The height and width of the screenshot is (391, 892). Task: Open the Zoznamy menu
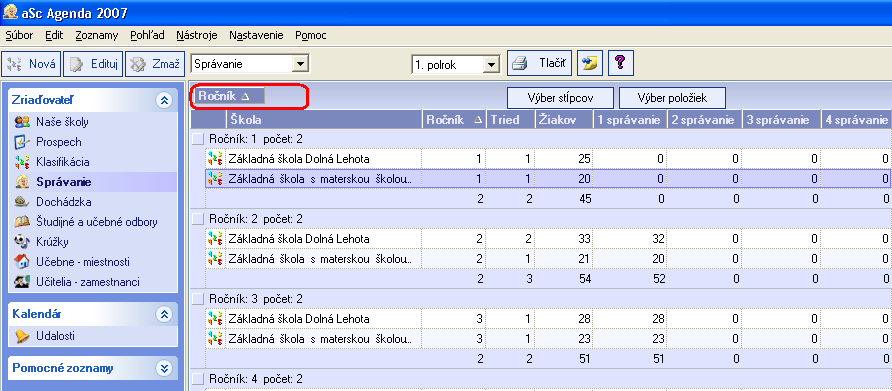(97, 35)
